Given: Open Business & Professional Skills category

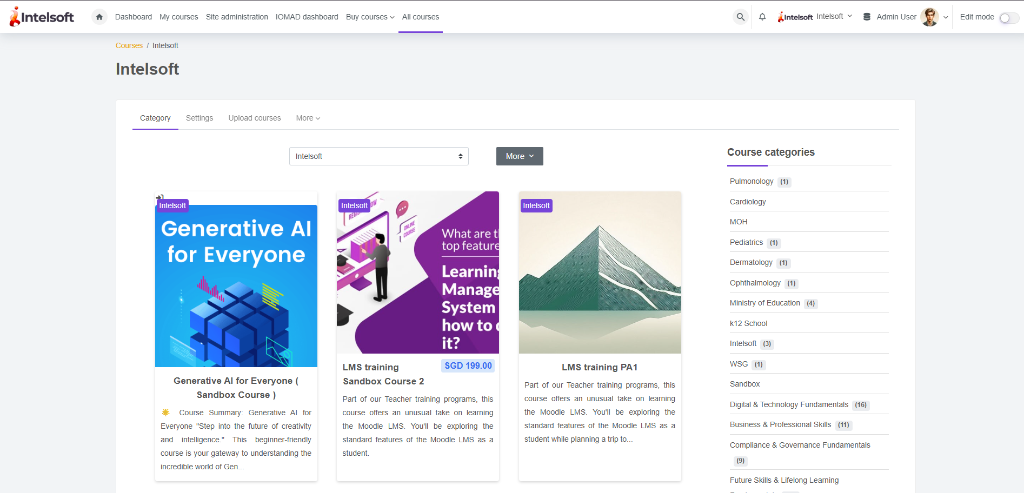Looking at the screenshot, I should 780,425.
